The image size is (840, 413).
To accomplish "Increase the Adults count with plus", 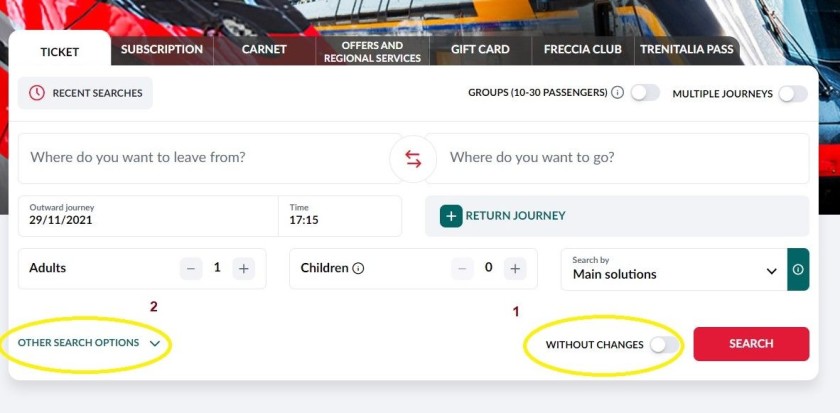I will pos(244,268).
